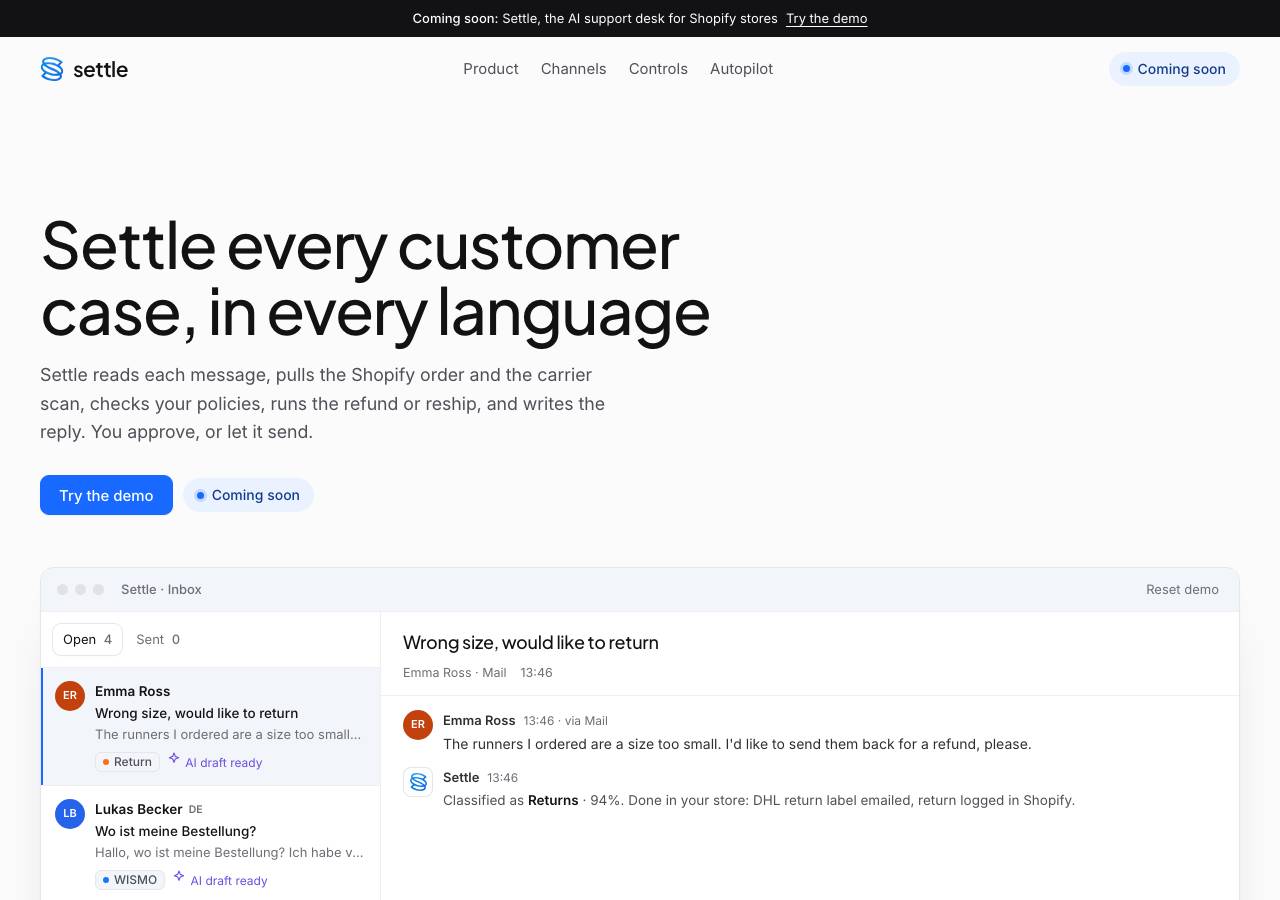Viewport: 1280px width, 900px height.
Task: Click the settle wordmark text
Action: coord(101,69)
